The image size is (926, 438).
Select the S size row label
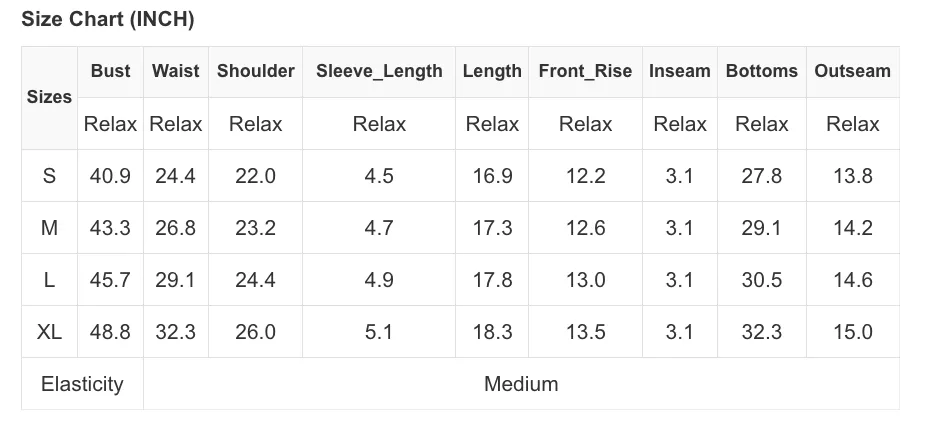[x=49, y=176]
